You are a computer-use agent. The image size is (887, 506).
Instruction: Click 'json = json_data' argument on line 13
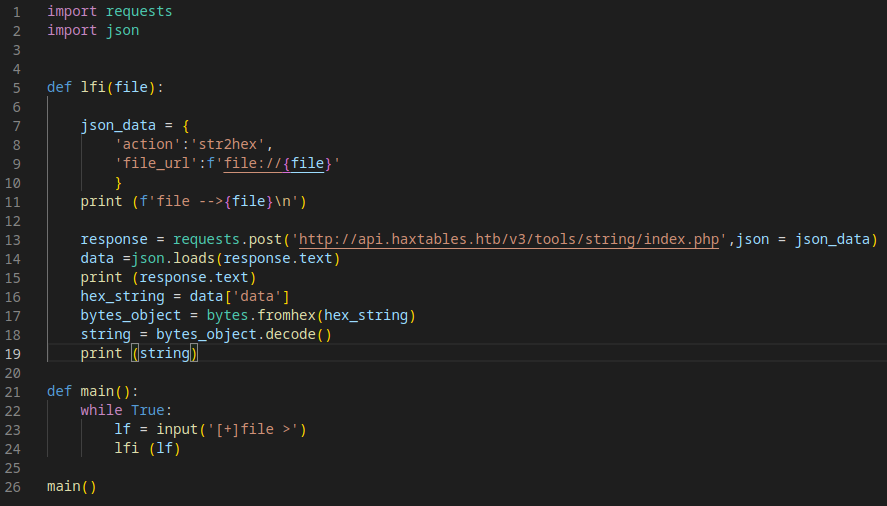[x=803, y=239]
